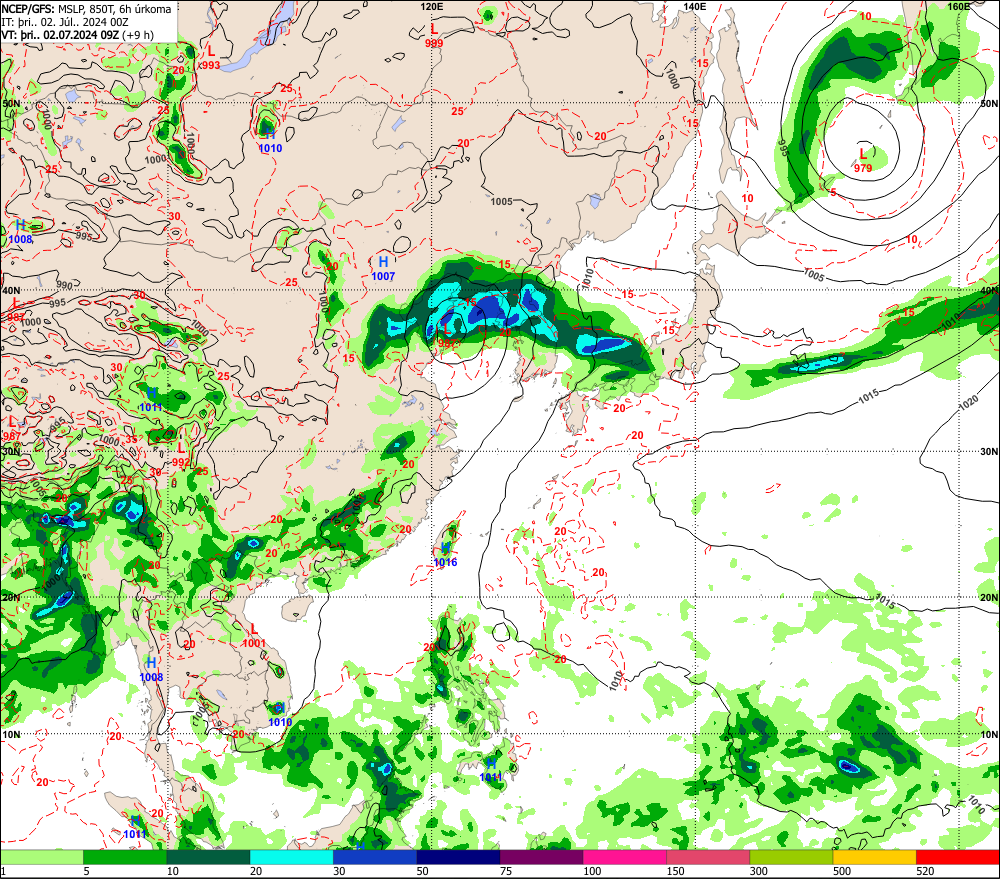Click the L 1001 low pressure label
The width and height of the screenshot is (1000, 879).
click(x=254, y=637)
